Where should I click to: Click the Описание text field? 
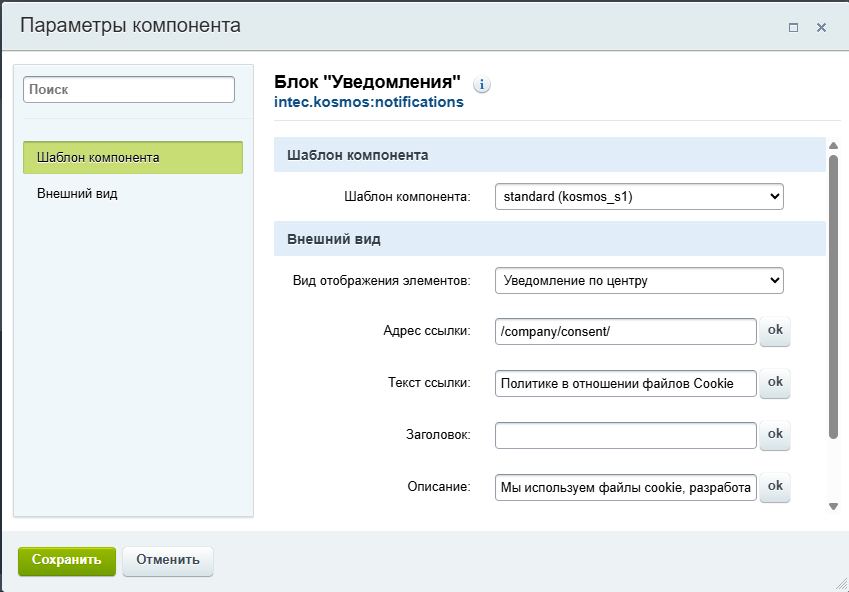click(625, 488)
